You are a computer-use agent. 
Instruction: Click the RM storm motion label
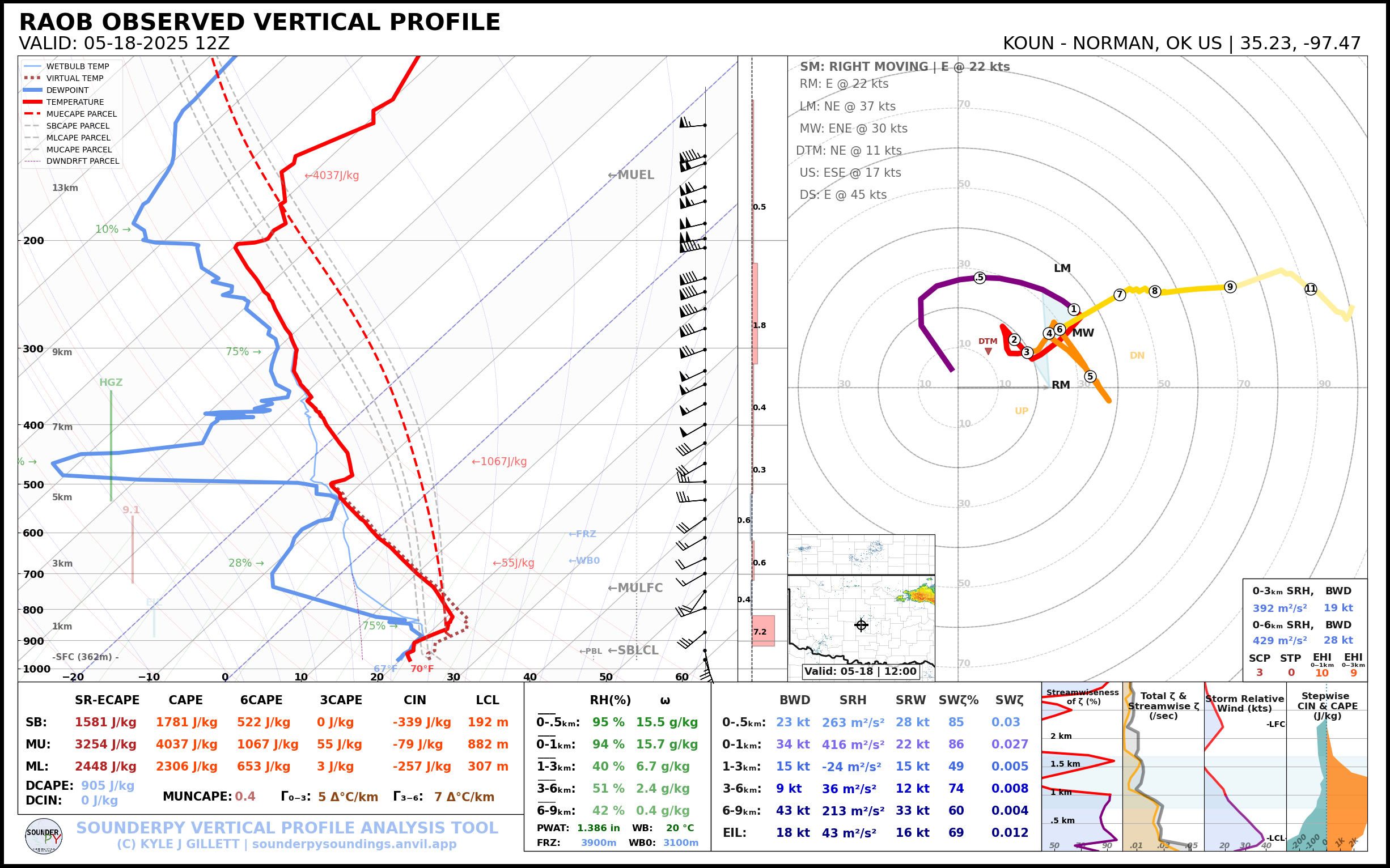(x=1061, y=385)
